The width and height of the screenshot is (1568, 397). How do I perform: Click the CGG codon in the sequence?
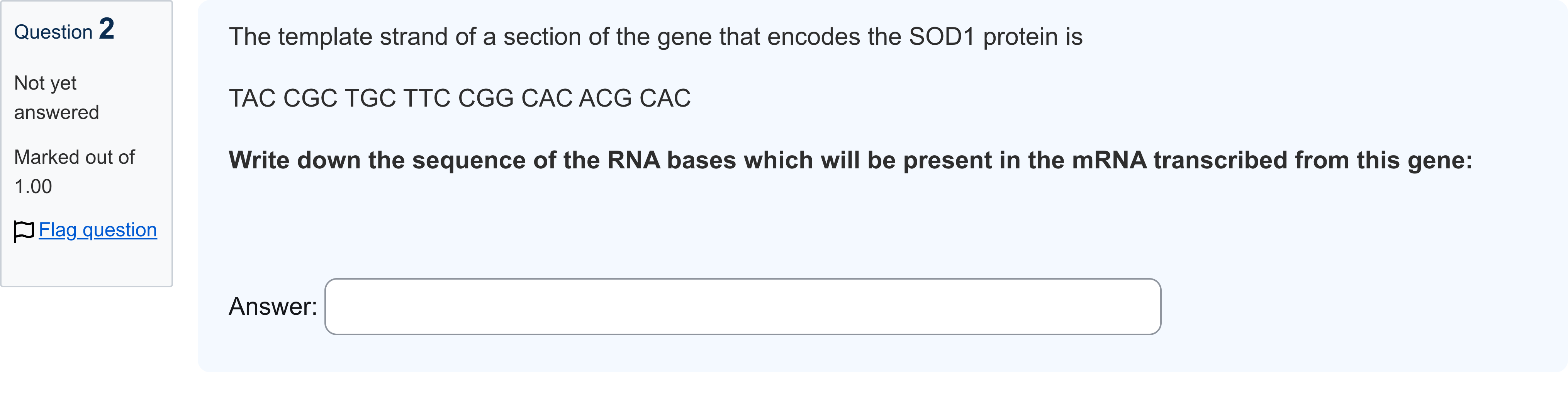pyautogui.click(x=486, y=98)
